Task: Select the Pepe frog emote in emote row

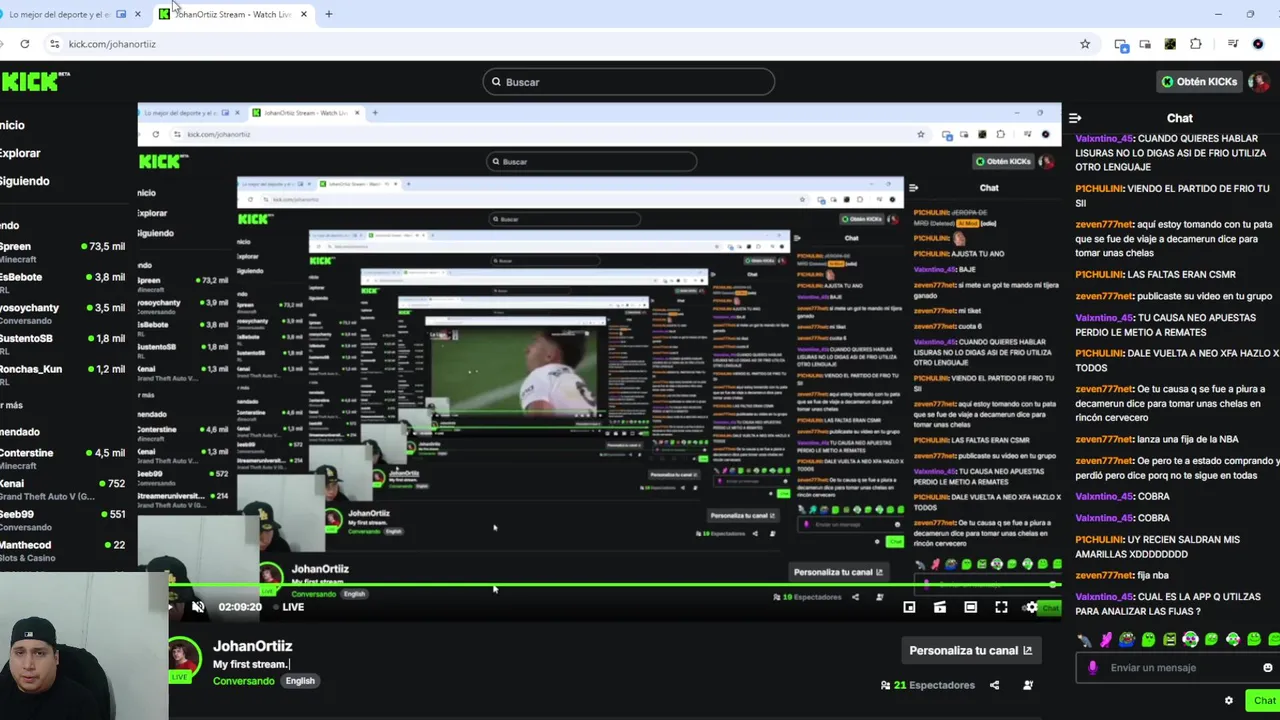Action: [1127, 639]
